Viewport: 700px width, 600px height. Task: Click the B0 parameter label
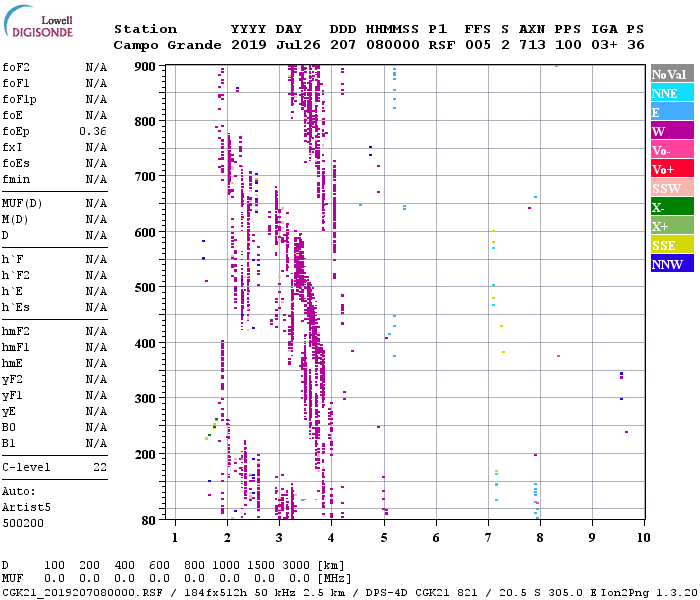coord(8,428)
